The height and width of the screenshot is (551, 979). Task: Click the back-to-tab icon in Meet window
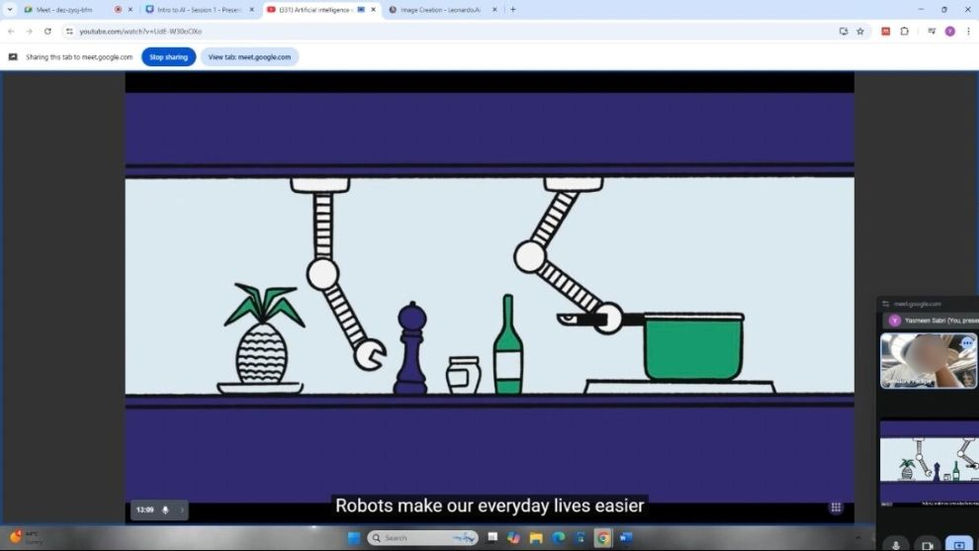coord(885,304)
